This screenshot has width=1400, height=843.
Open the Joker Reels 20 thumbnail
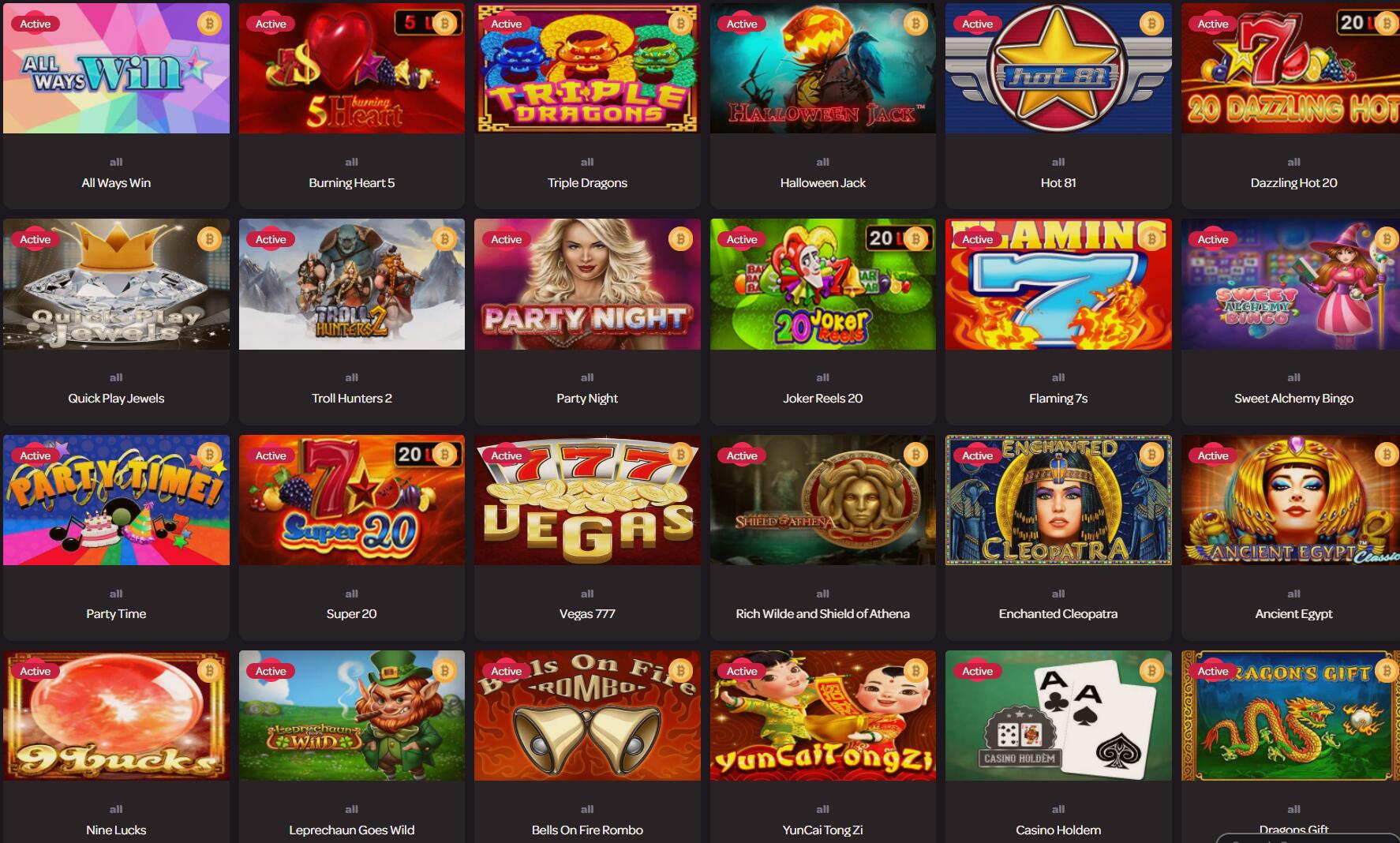point(822,284)
